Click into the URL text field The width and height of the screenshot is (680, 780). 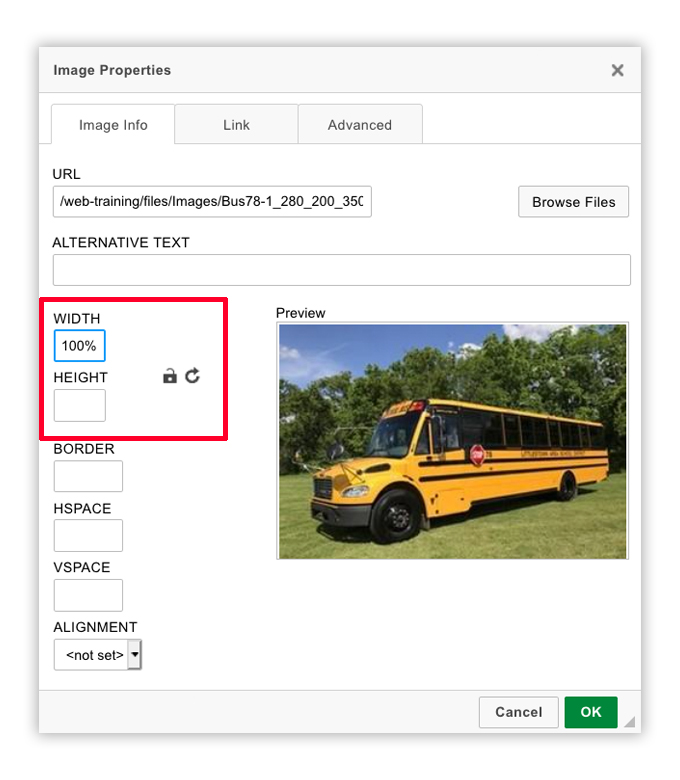coord(212,202)
